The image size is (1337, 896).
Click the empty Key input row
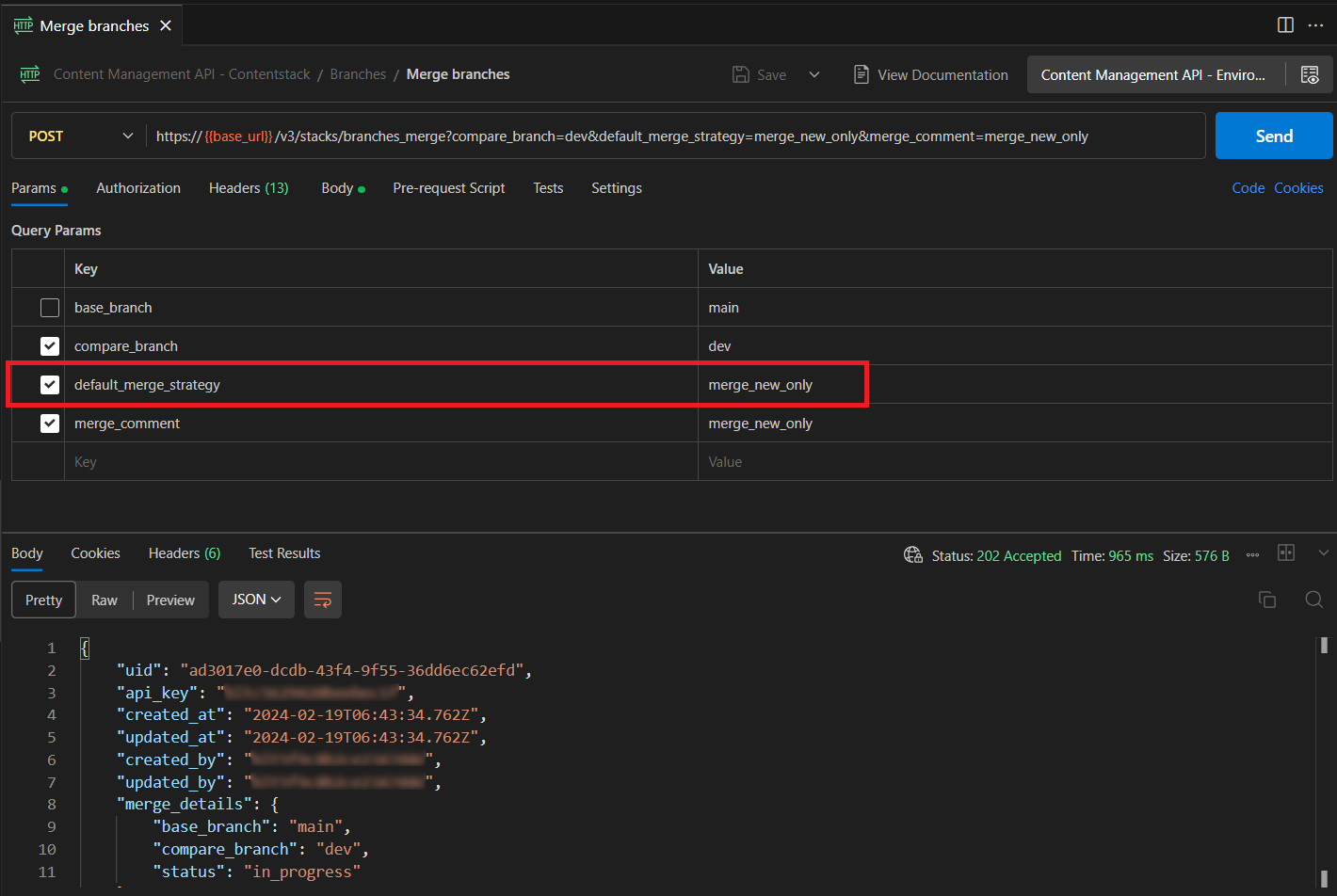[381, 462]
